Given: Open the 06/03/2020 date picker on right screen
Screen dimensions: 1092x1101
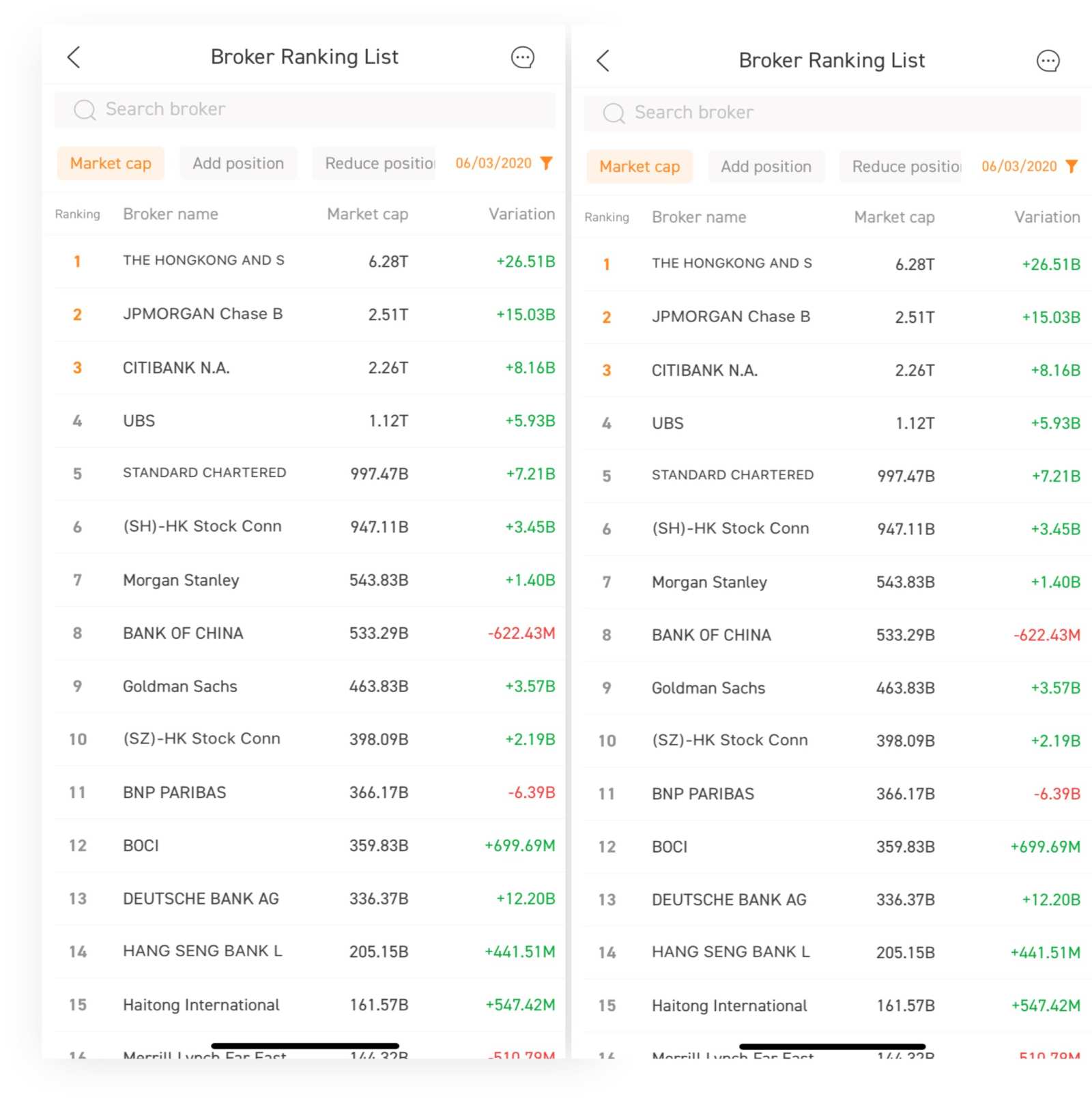Looking at the screenshot, I should tap(1018, 167).
